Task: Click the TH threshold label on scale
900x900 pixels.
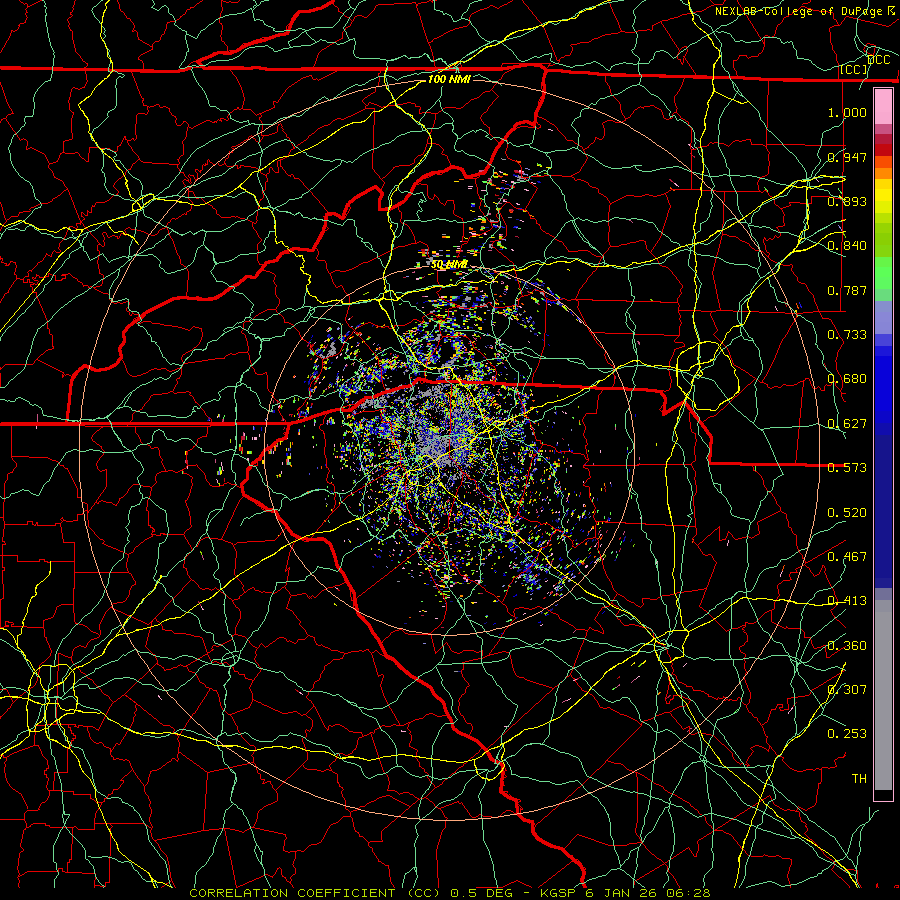Action: pyautogui.click(x=859, y=779)
